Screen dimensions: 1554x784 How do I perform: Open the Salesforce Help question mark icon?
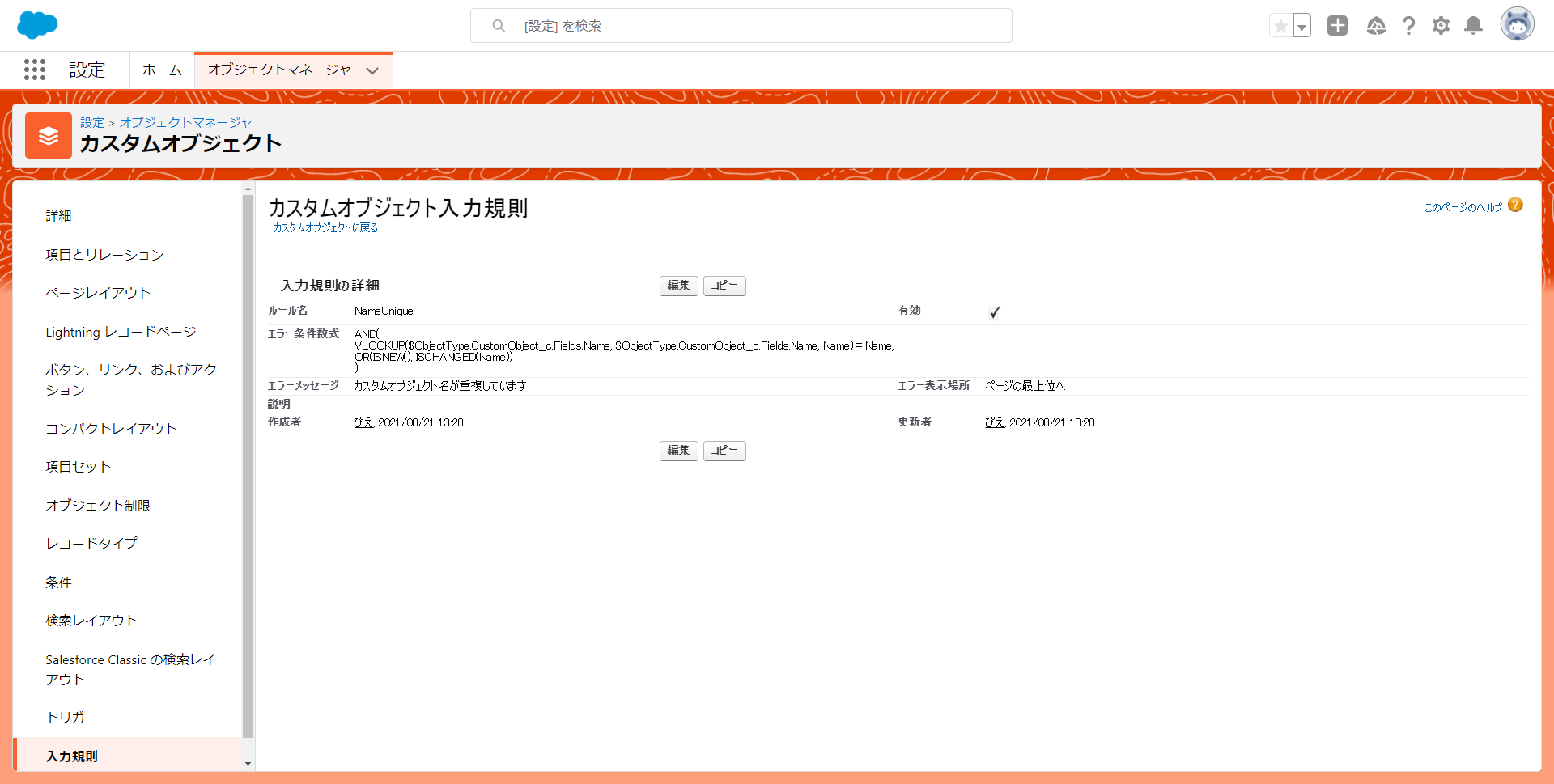(x=1408, y=26)
